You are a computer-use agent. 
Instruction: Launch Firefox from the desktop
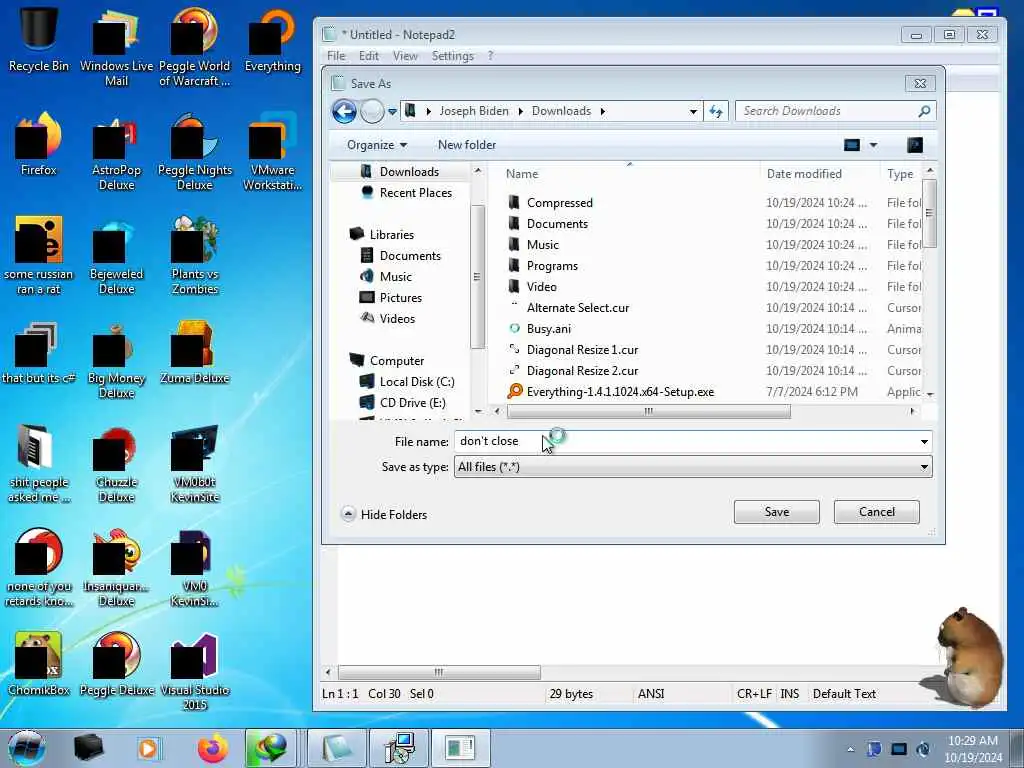point(39,144)
